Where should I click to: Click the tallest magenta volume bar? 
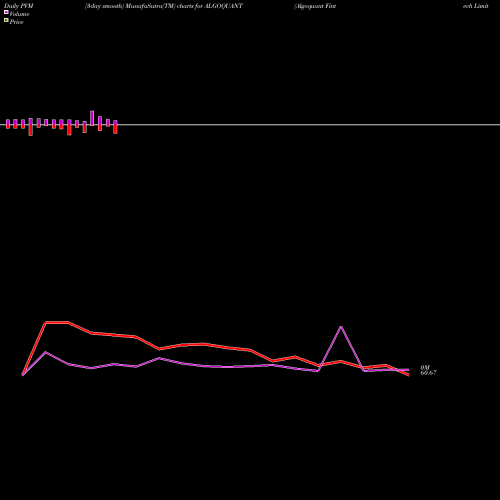pos(92,118)
